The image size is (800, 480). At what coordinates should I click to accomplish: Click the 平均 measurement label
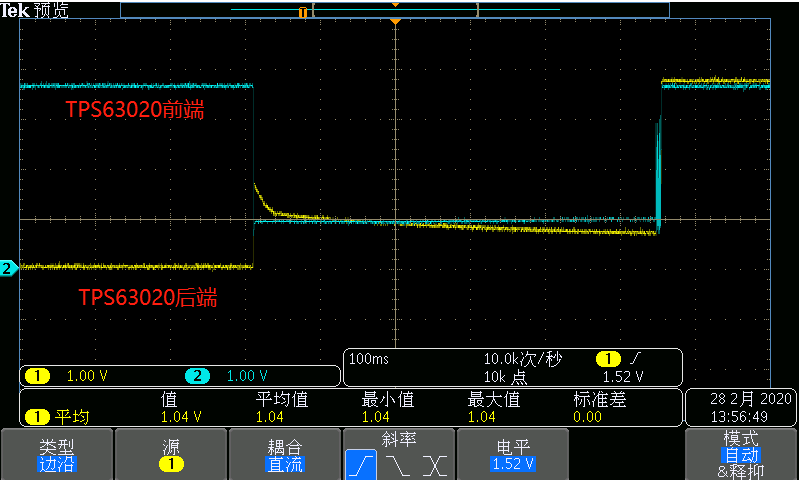pyautogui.click(x=72, y=417)
